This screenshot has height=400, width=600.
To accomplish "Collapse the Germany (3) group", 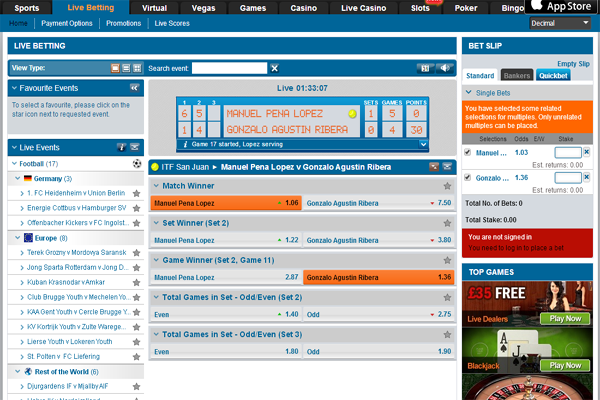I will [18, 178].
